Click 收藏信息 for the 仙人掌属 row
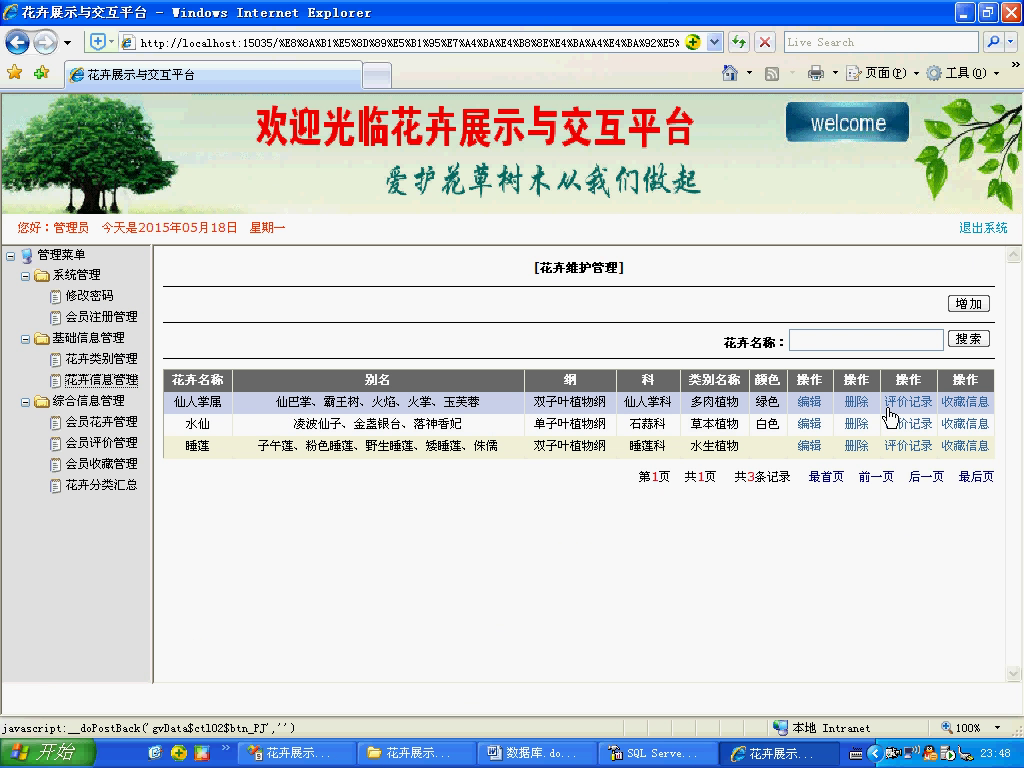This screenshot has width=1024, height=768. click(965, 402)
